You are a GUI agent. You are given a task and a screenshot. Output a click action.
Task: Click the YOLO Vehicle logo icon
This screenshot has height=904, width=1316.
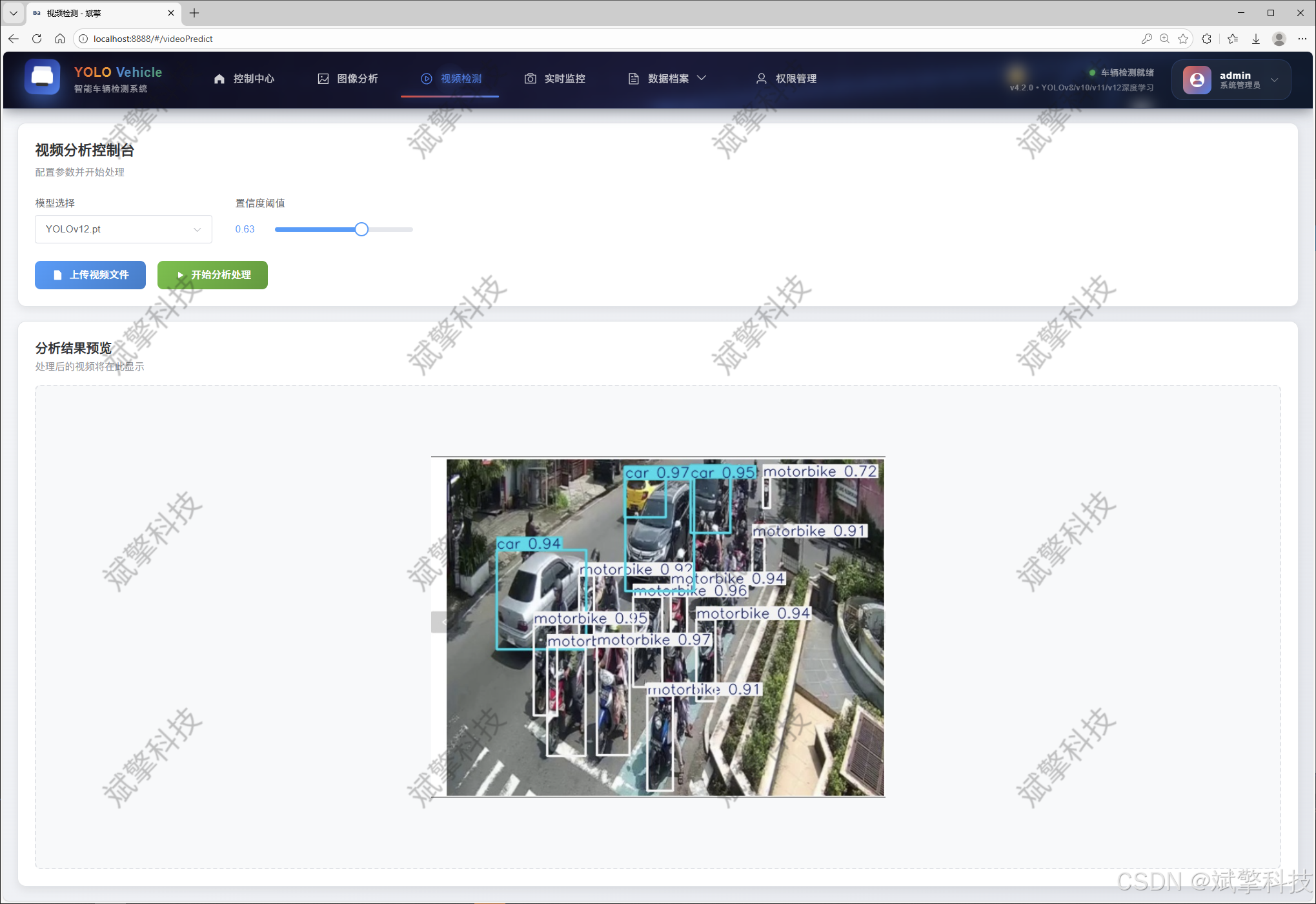click(43, 77)
